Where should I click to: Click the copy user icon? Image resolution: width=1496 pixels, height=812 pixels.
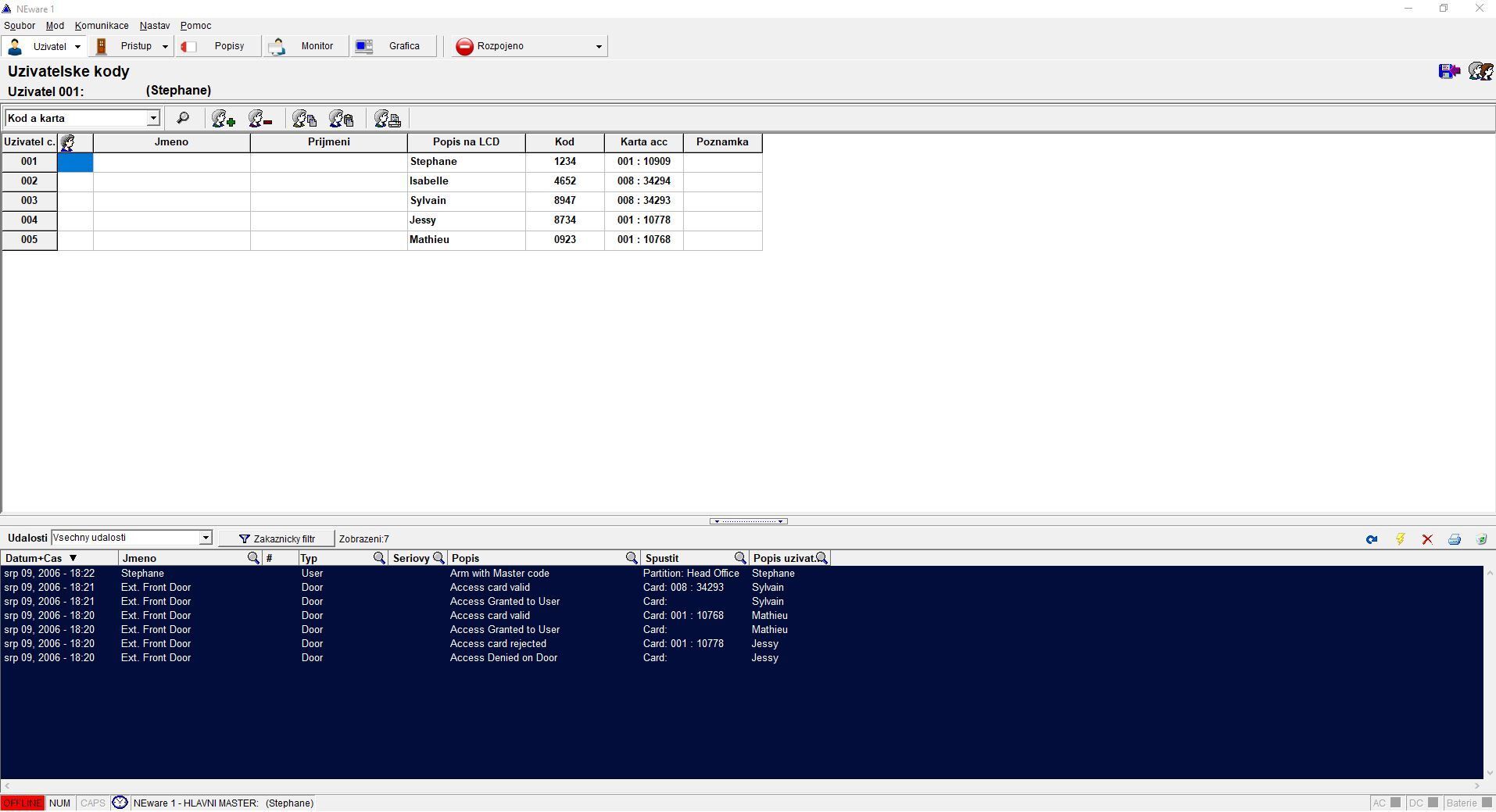(x=304, y=119)
